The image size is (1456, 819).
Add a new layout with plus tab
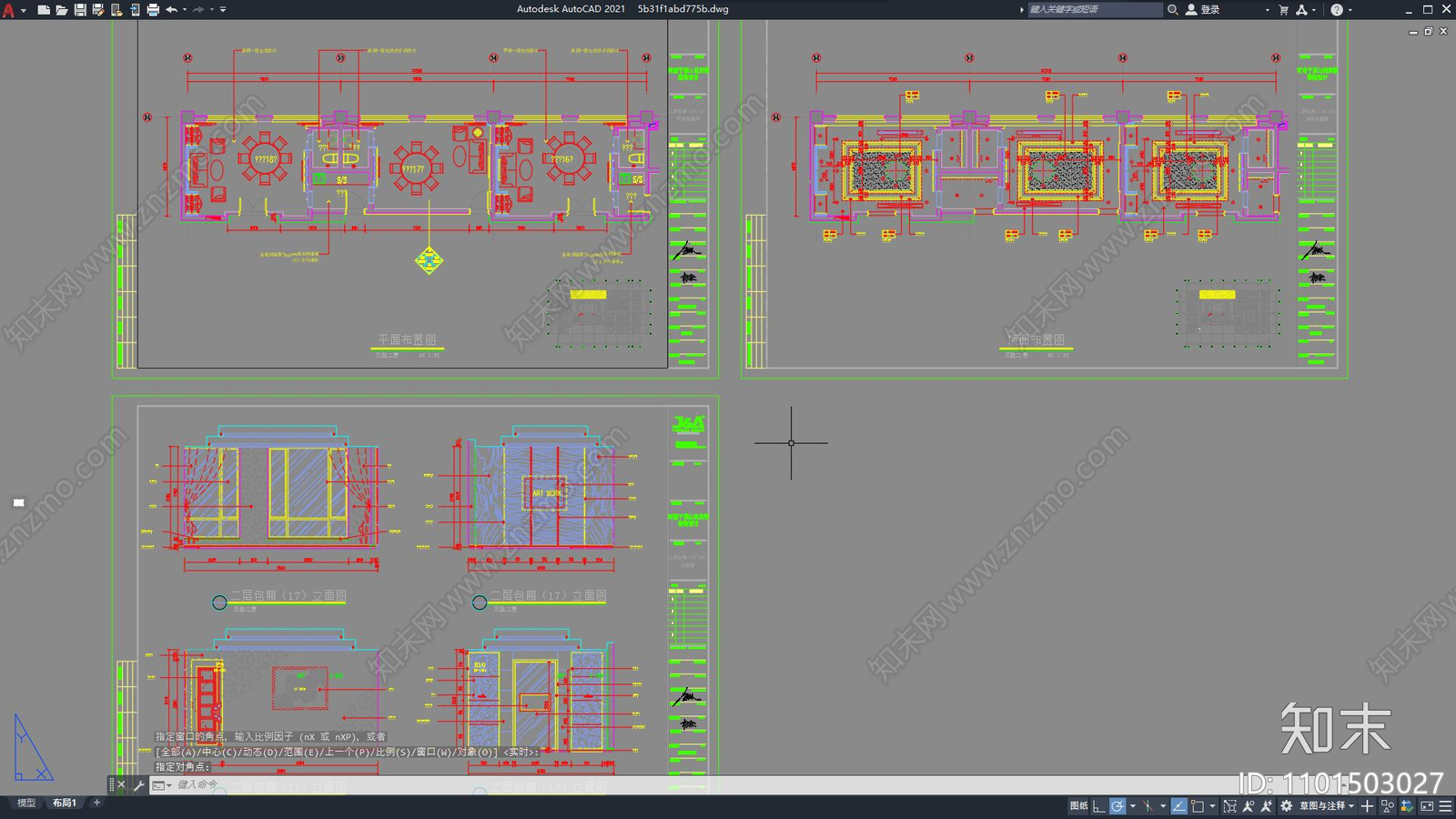click(97, 803)
